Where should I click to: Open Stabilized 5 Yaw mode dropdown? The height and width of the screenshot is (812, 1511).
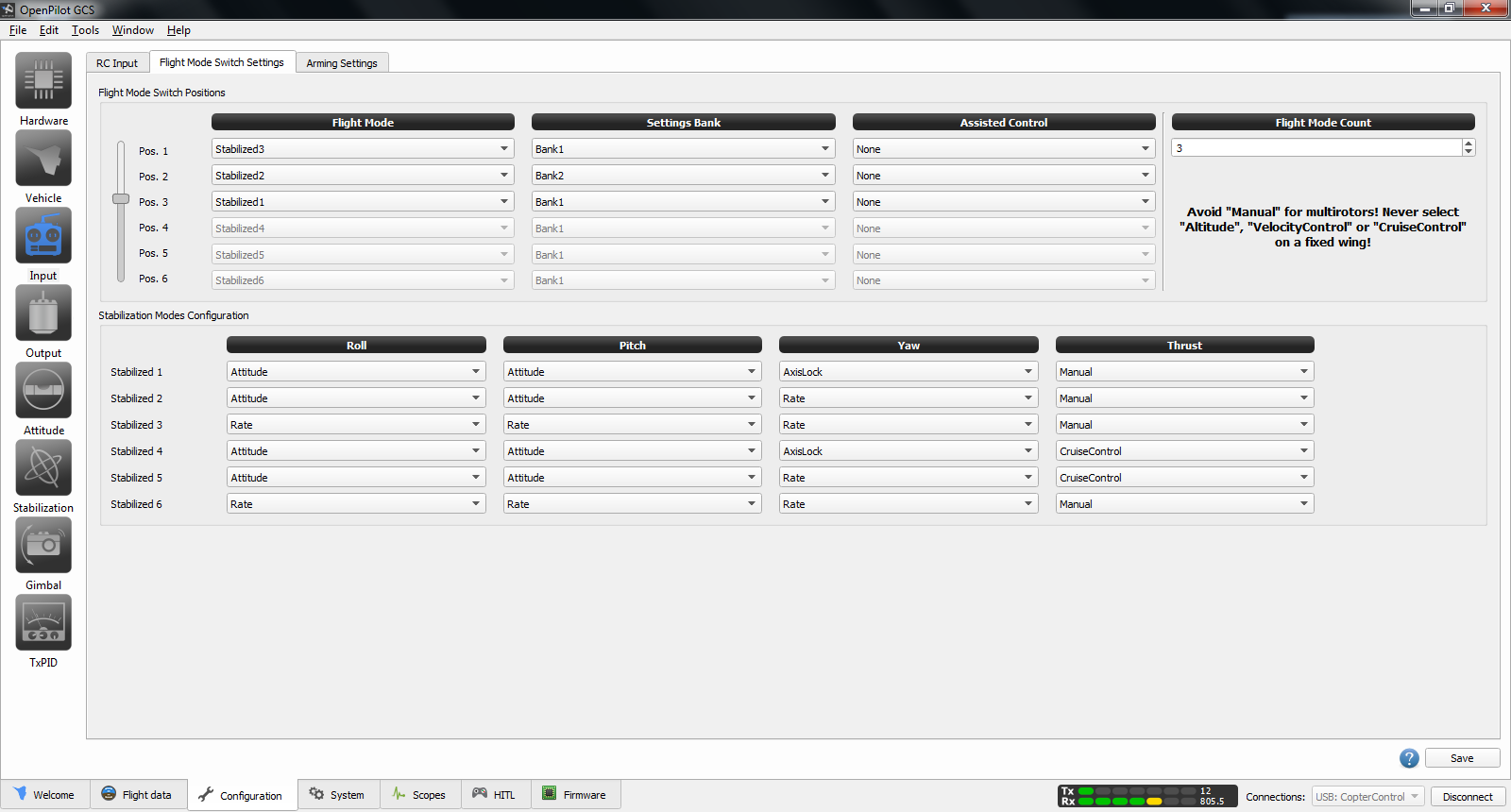click(x=908, y=478)
